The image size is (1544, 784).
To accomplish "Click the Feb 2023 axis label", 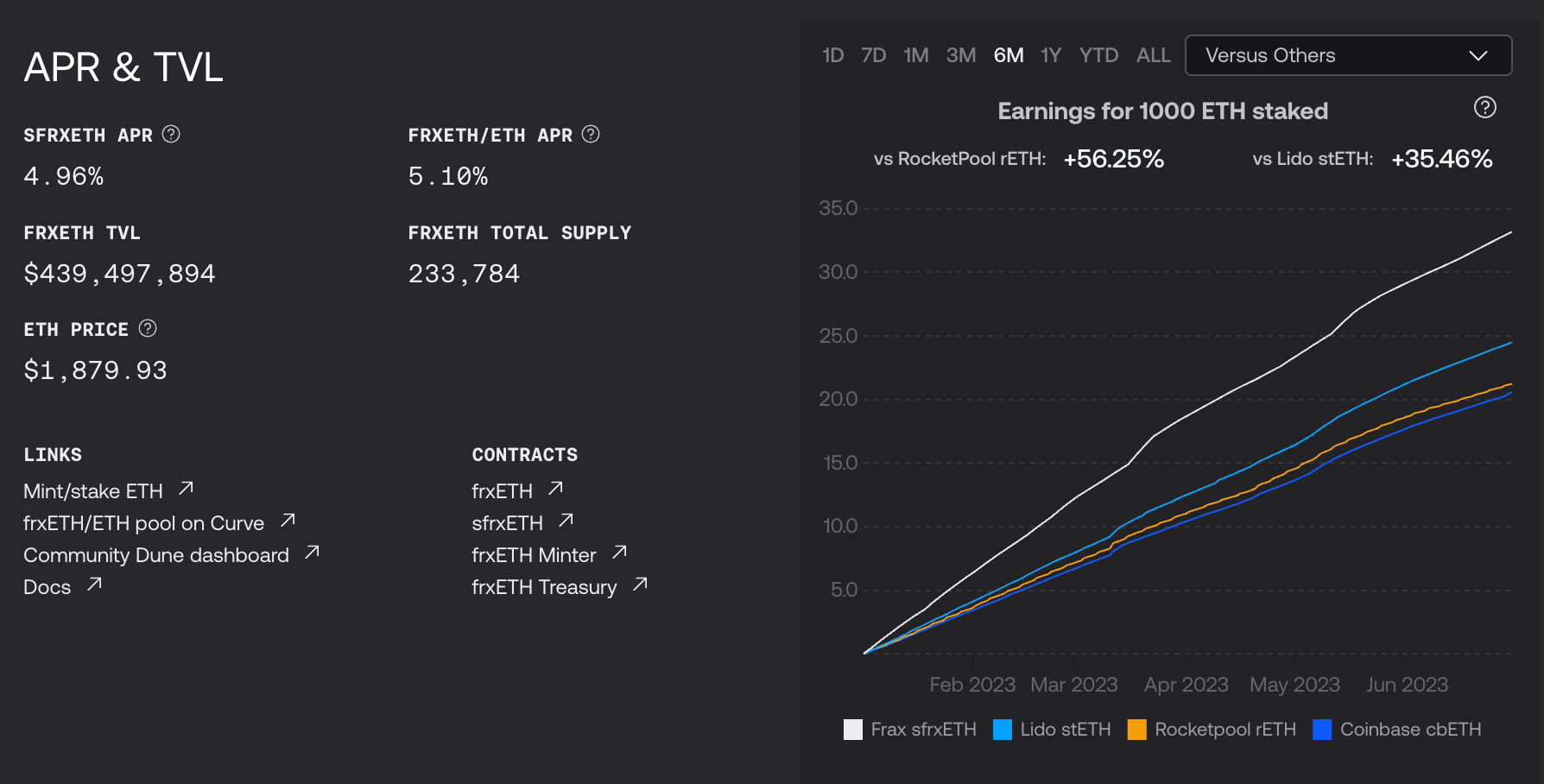I will coord(972,685).
